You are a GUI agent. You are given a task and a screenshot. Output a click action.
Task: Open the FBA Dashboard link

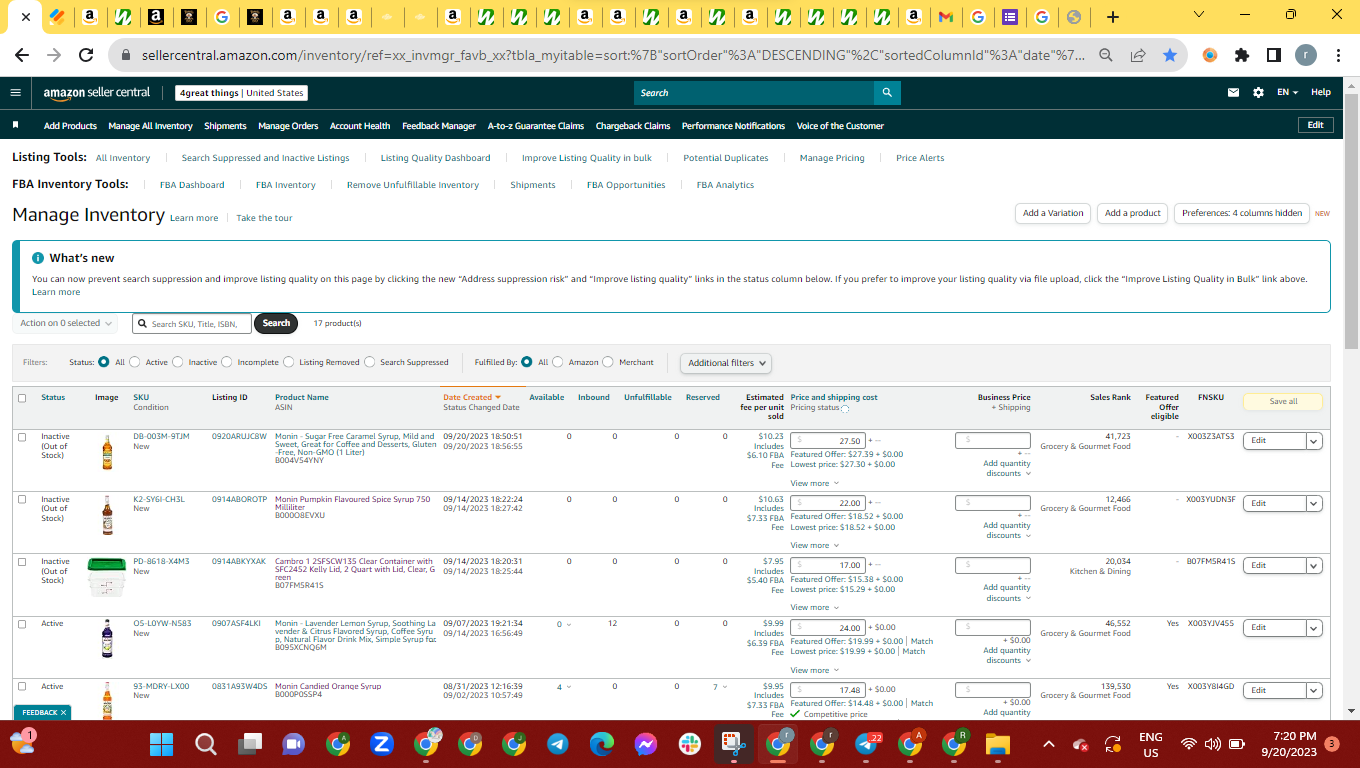(x=192, y=185)
